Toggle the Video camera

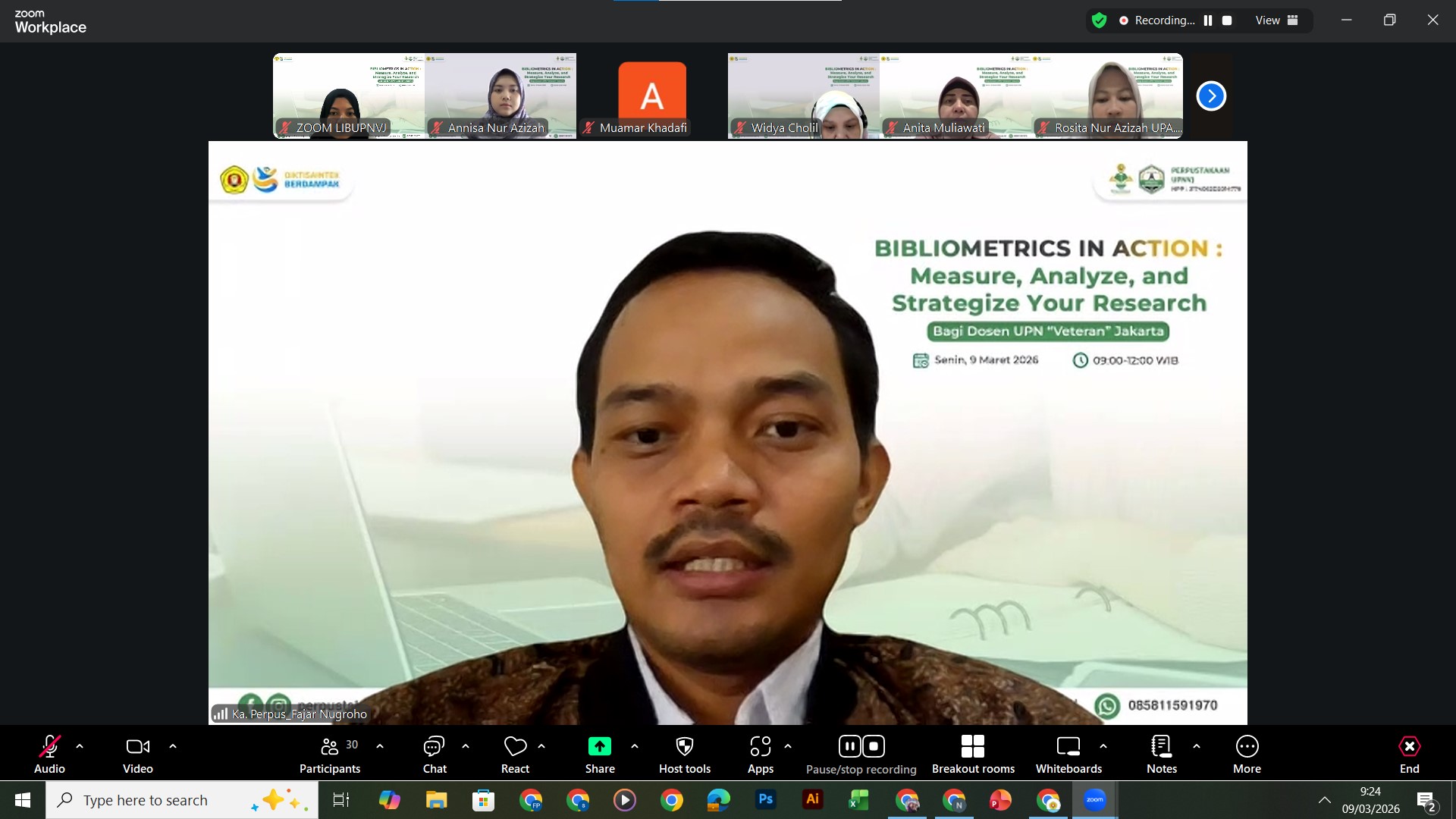[137, 747]
